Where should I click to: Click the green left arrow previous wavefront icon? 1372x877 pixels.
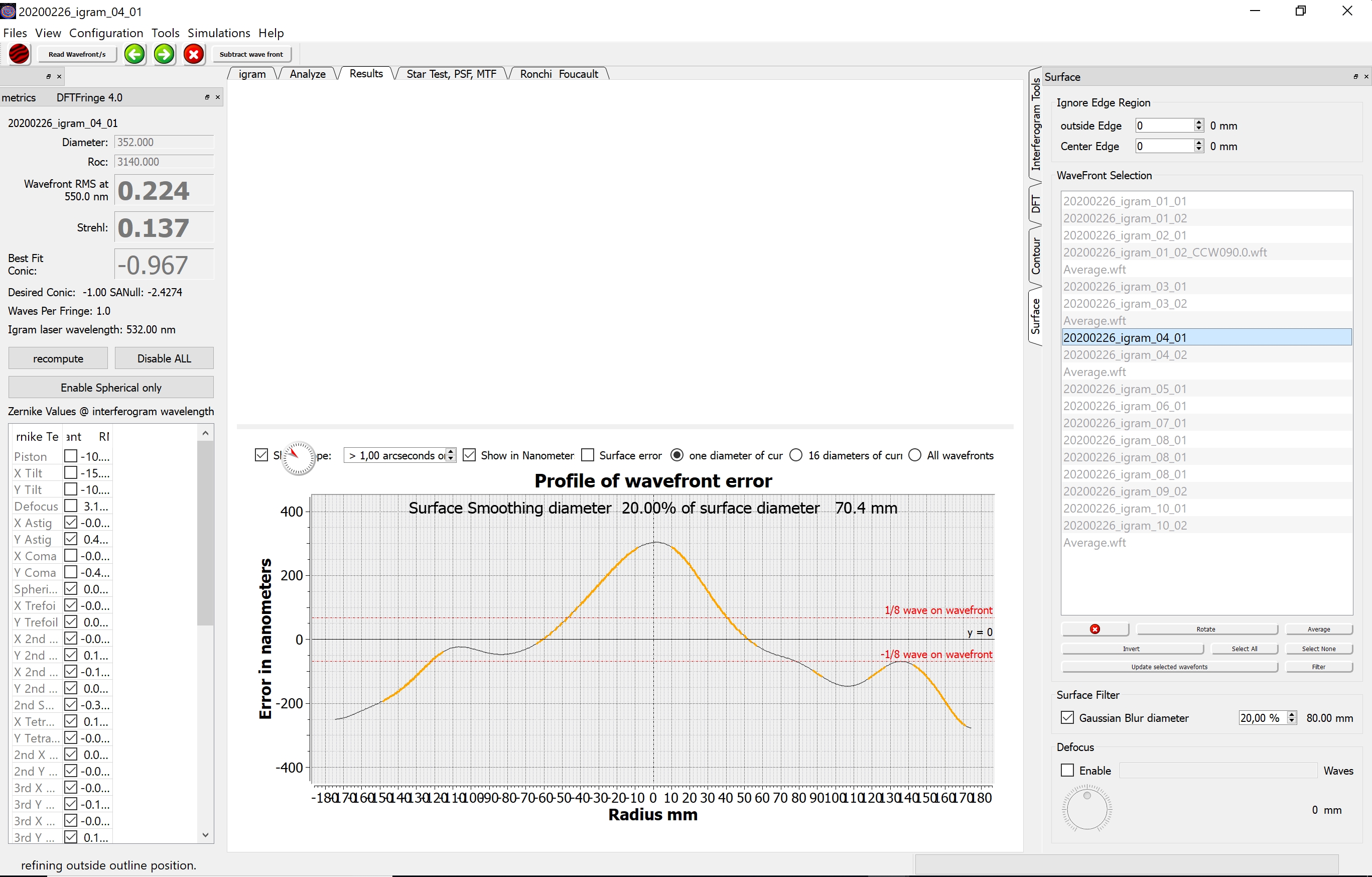click(x=134, y=54)
